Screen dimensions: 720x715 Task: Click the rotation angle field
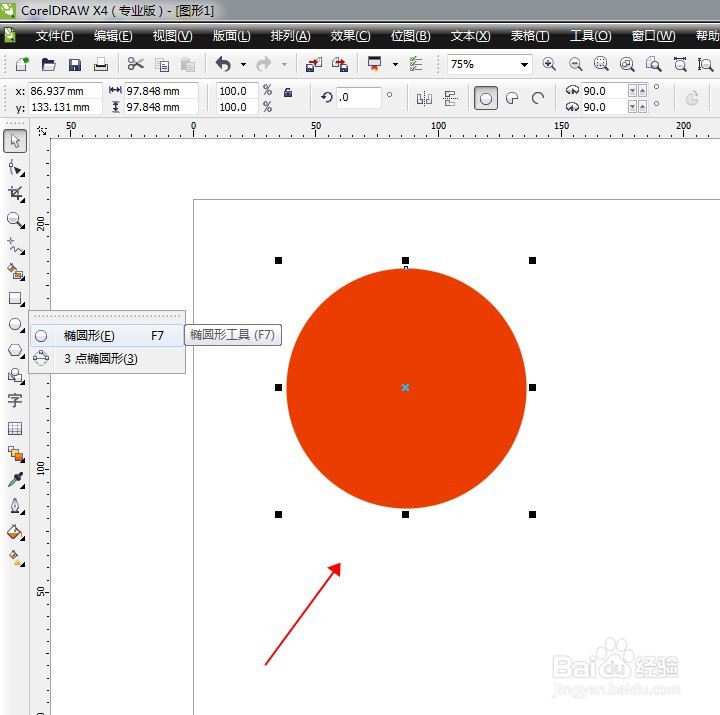[x=359, y=97]
